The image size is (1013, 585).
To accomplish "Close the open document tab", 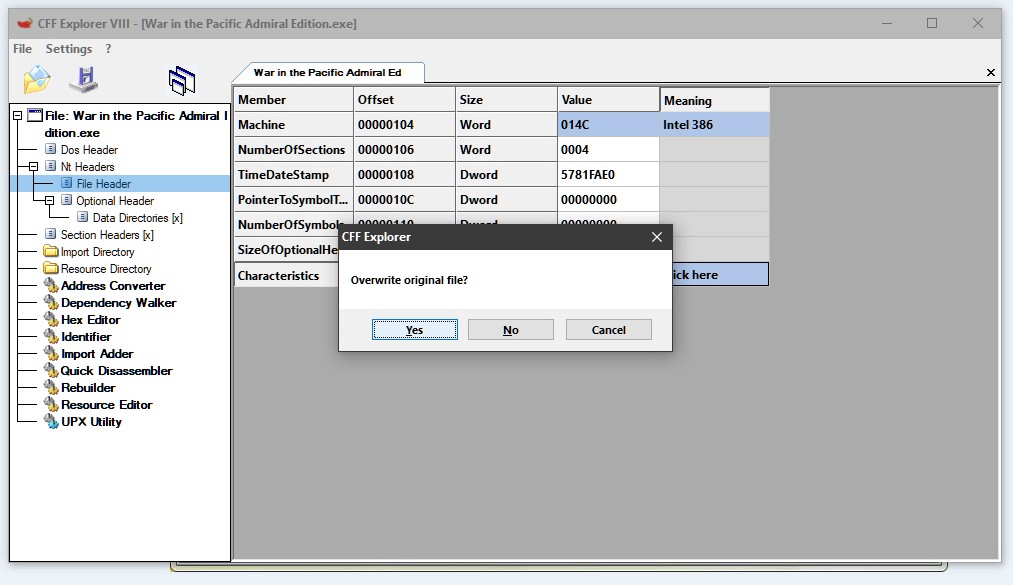I will coord(990,72).
